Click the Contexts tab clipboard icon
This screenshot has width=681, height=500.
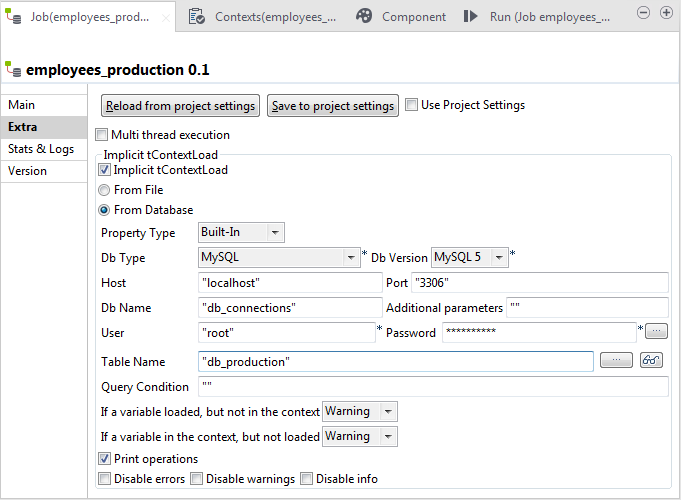tap(197, 16)
